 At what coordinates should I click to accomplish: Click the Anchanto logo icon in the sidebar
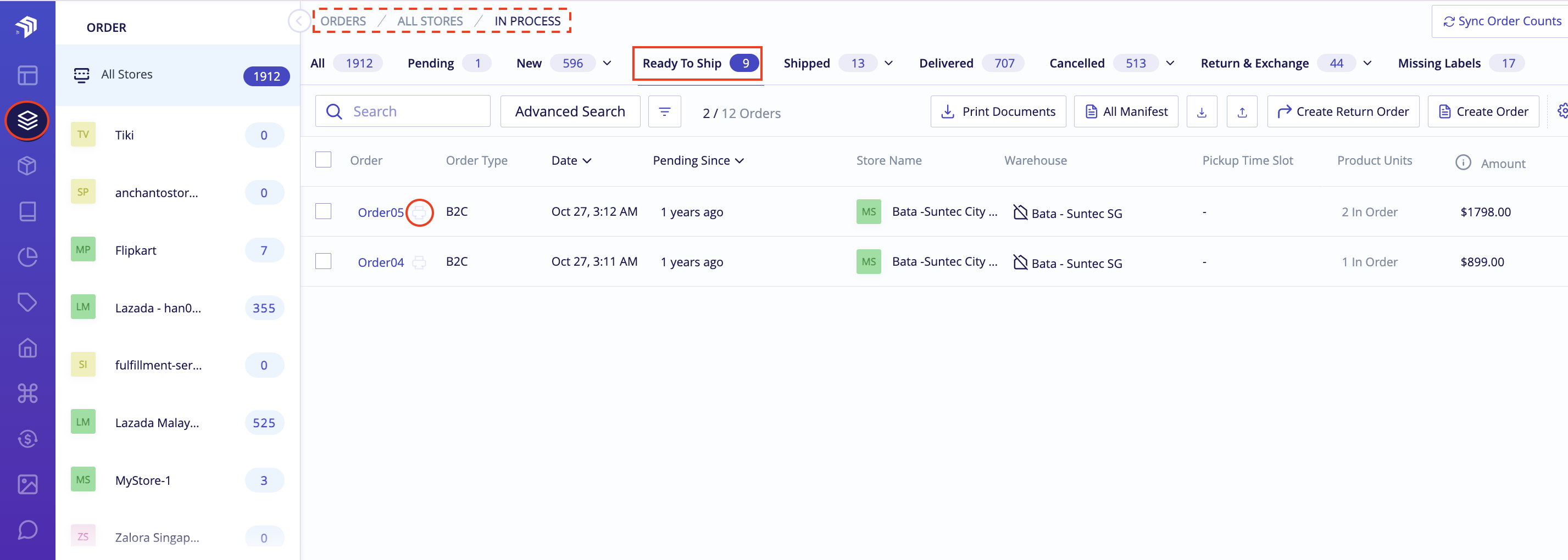(x=27, y=26)
